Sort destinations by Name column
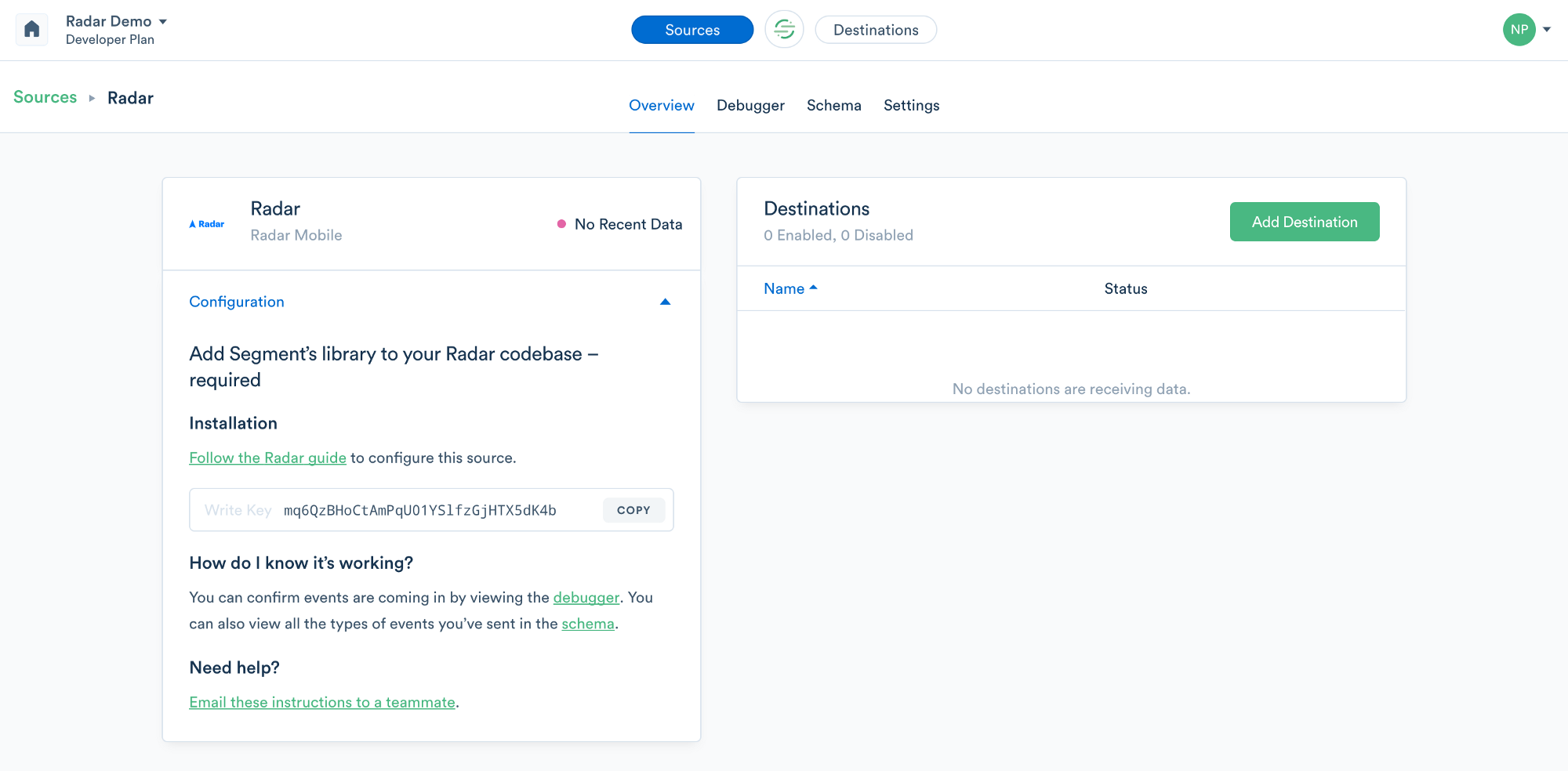Viewport: 1568px width, 771px height. coord(790,288)
